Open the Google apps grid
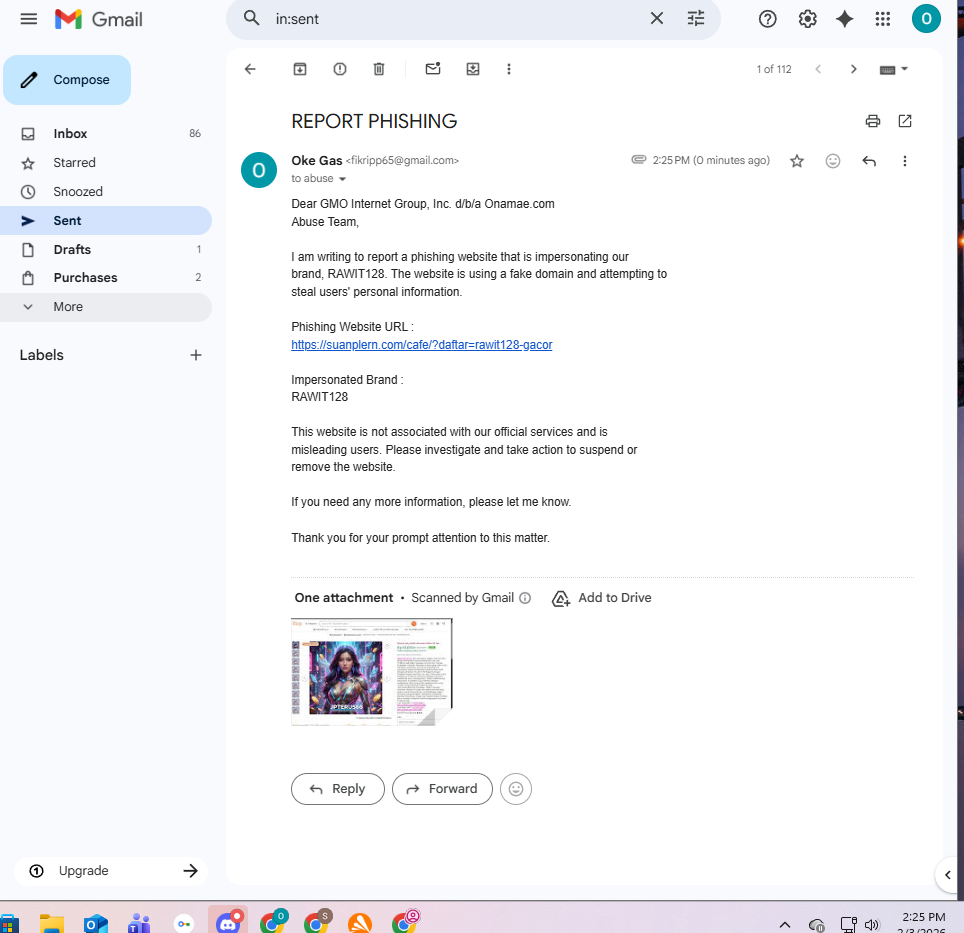Screen dimensions: 964x933 point(883,19)
